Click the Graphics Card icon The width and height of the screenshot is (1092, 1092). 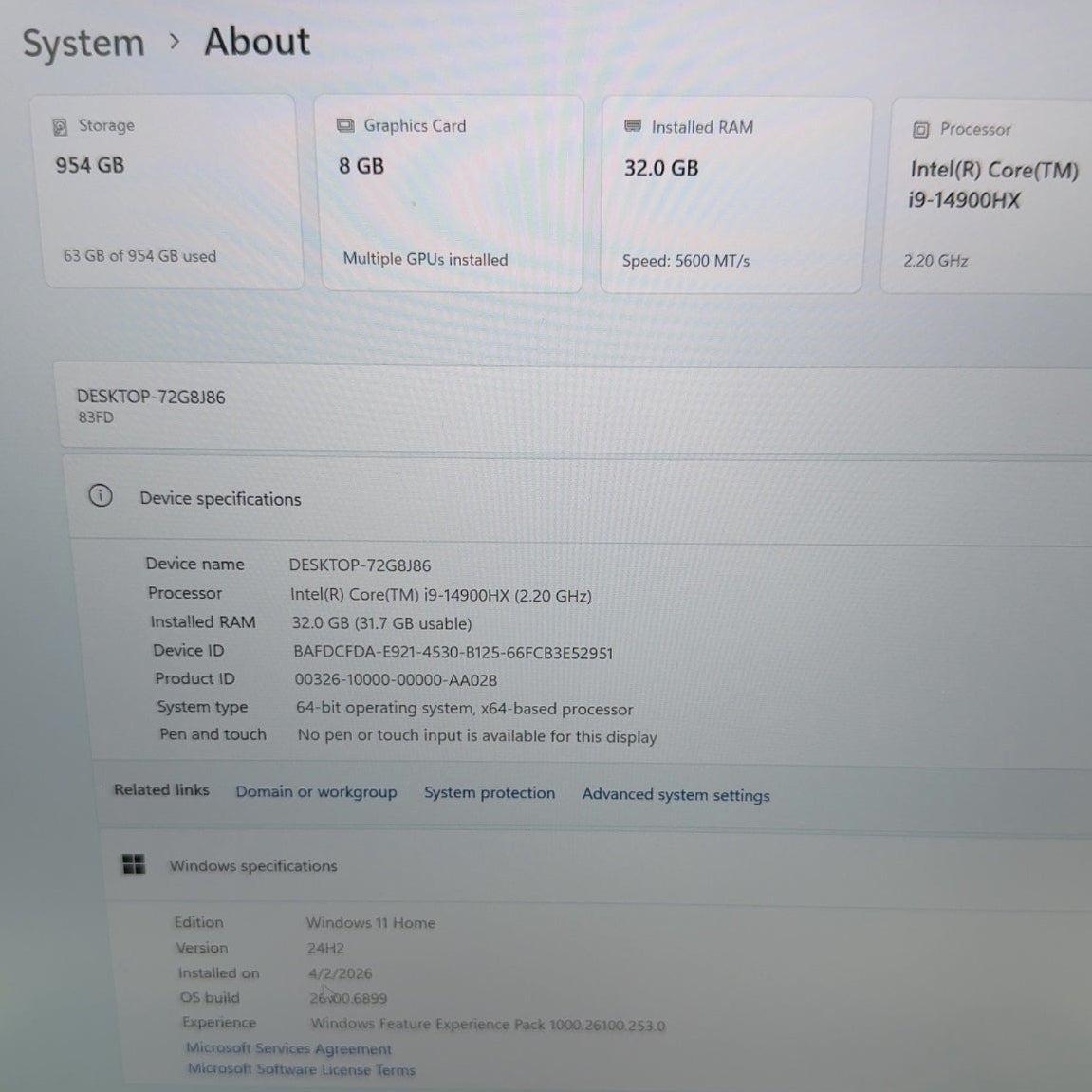(x=345, y=125)
